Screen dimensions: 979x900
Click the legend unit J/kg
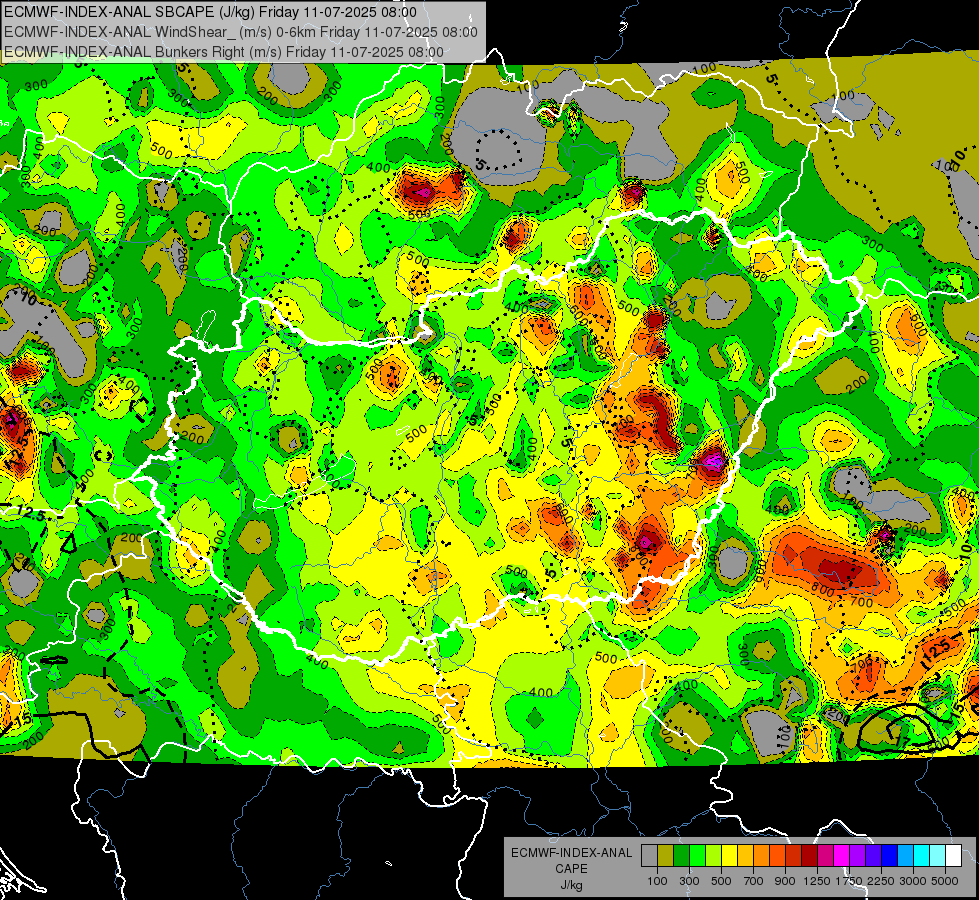click(571, 885)
